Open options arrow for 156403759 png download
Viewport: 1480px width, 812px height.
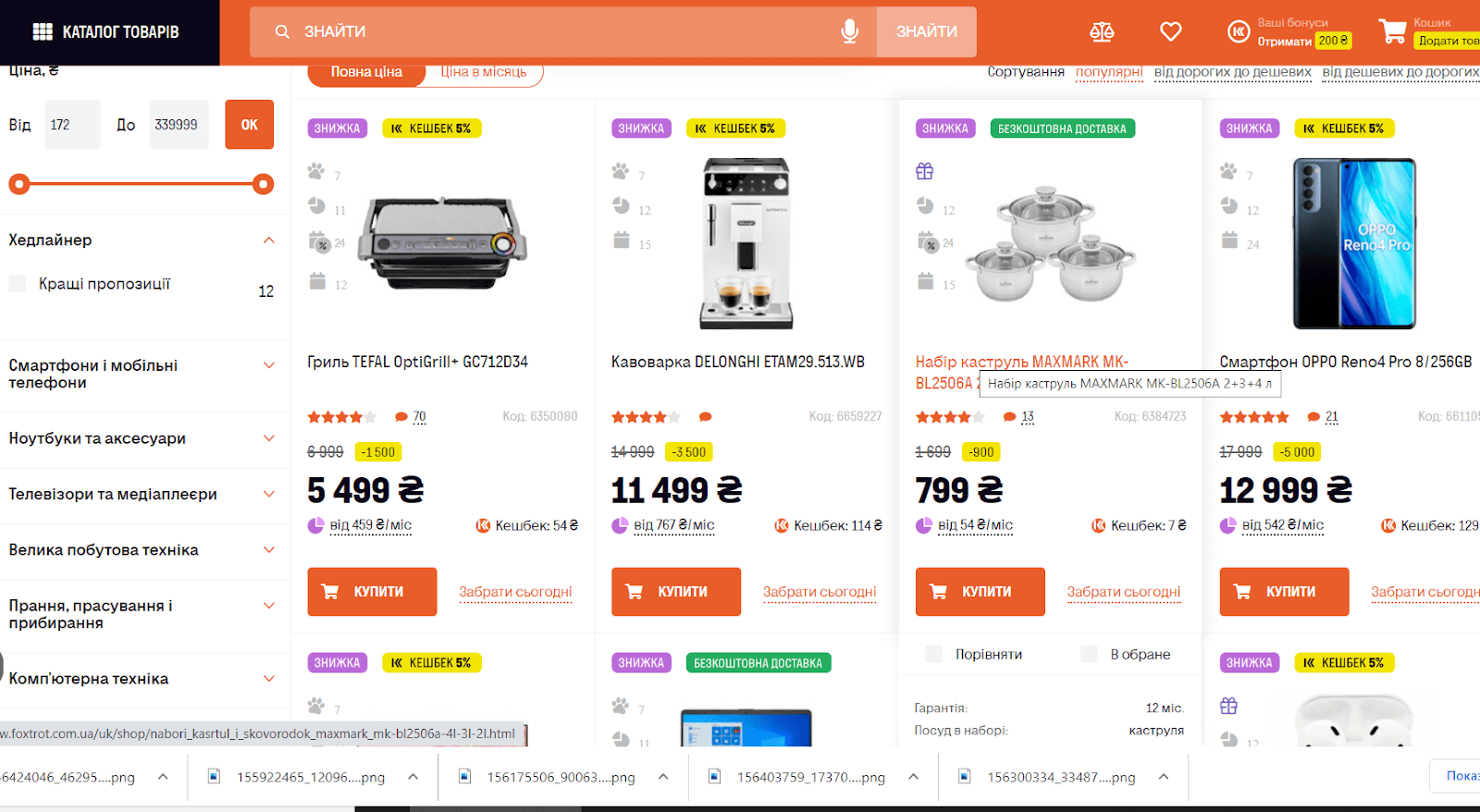[x=914, y=777]
